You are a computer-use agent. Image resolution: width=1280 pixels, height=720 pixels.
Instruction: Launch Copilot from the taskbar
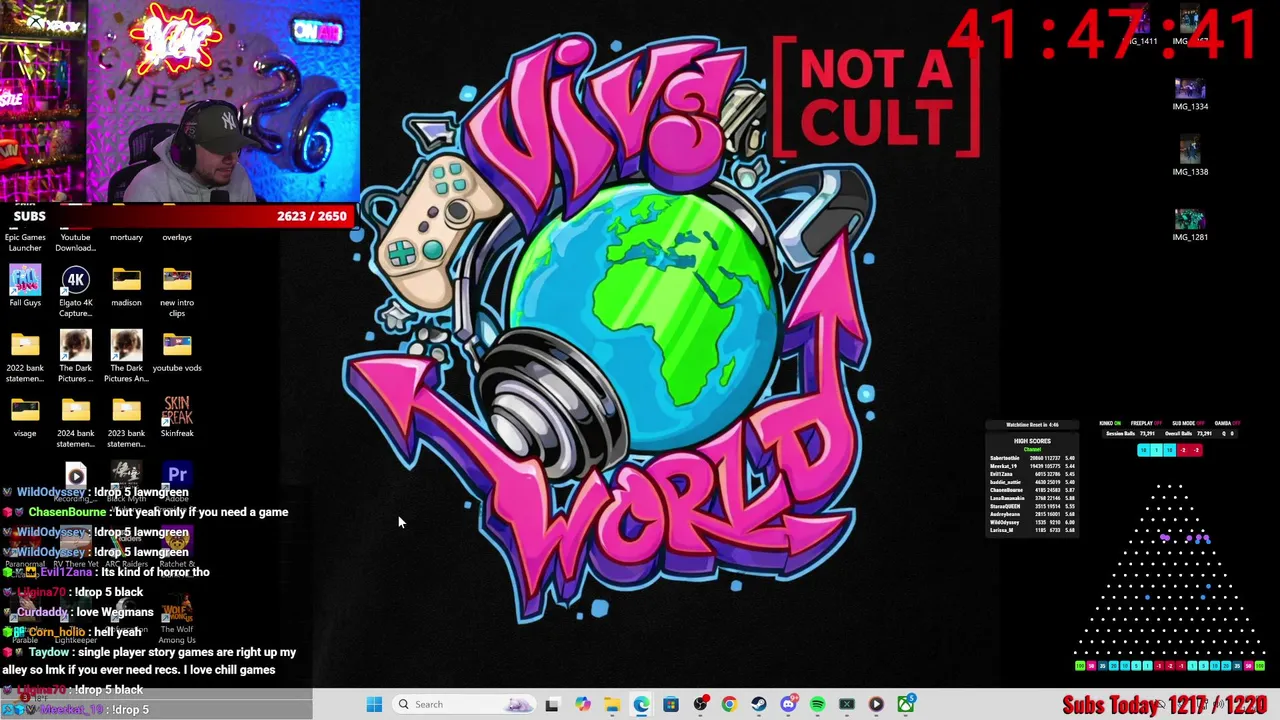(582, 704)
